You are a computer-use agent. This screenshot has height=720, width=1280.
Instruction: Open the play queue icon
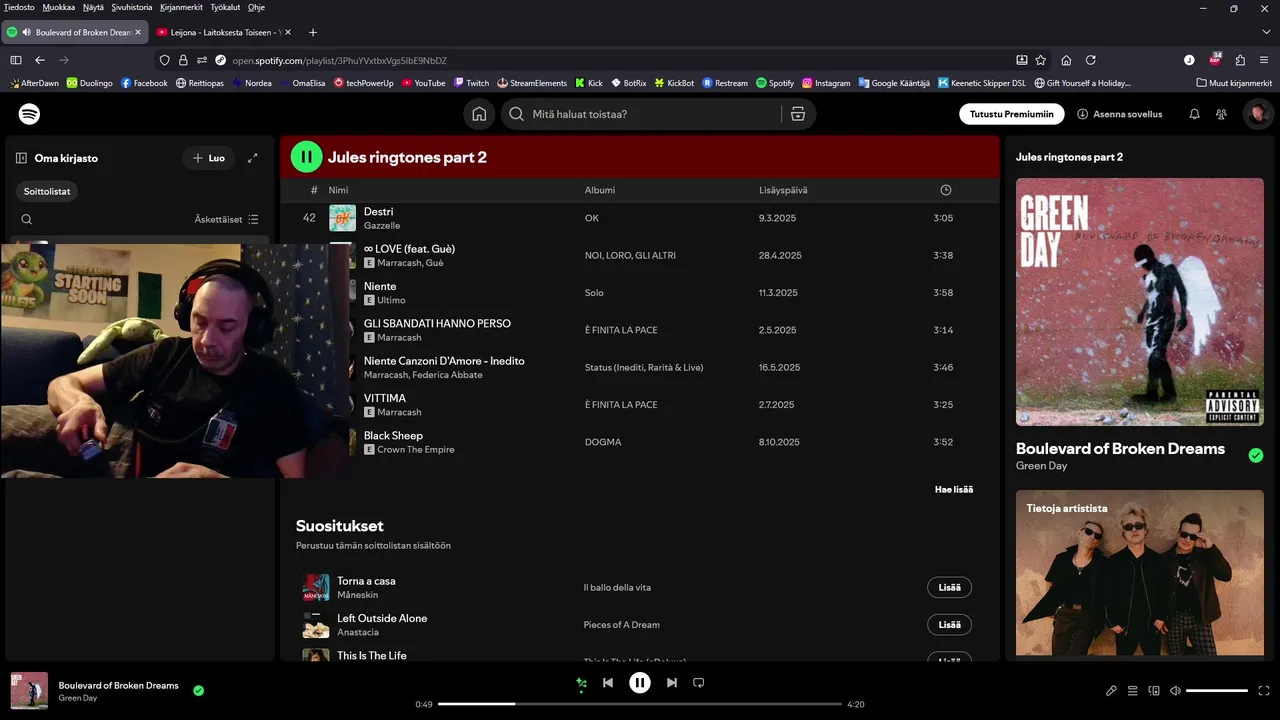pyautogui.click(x=1133, y=691)
